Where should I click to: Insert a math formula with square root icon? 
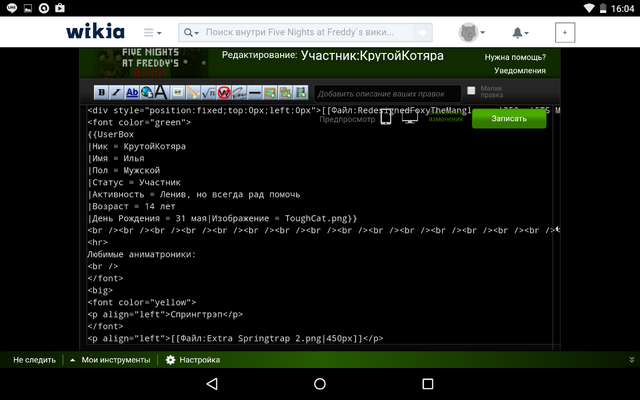pos(208,93)
